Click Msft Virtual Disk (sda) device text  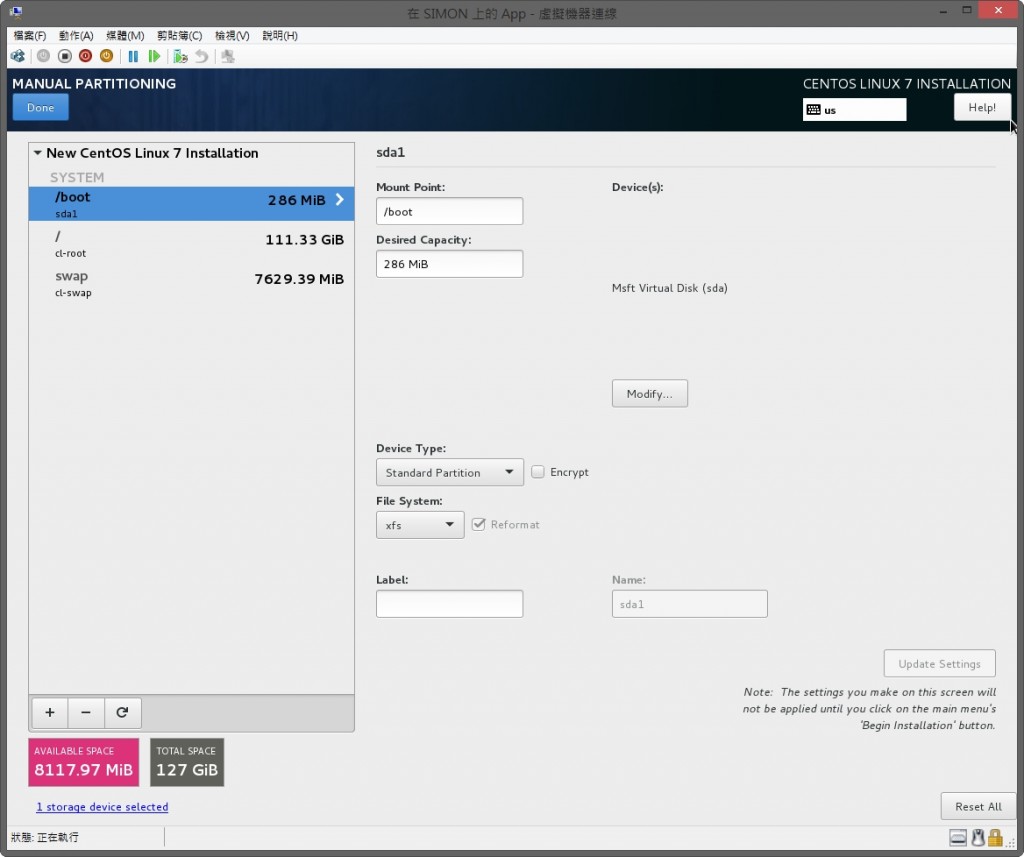[x=669, y=288]
